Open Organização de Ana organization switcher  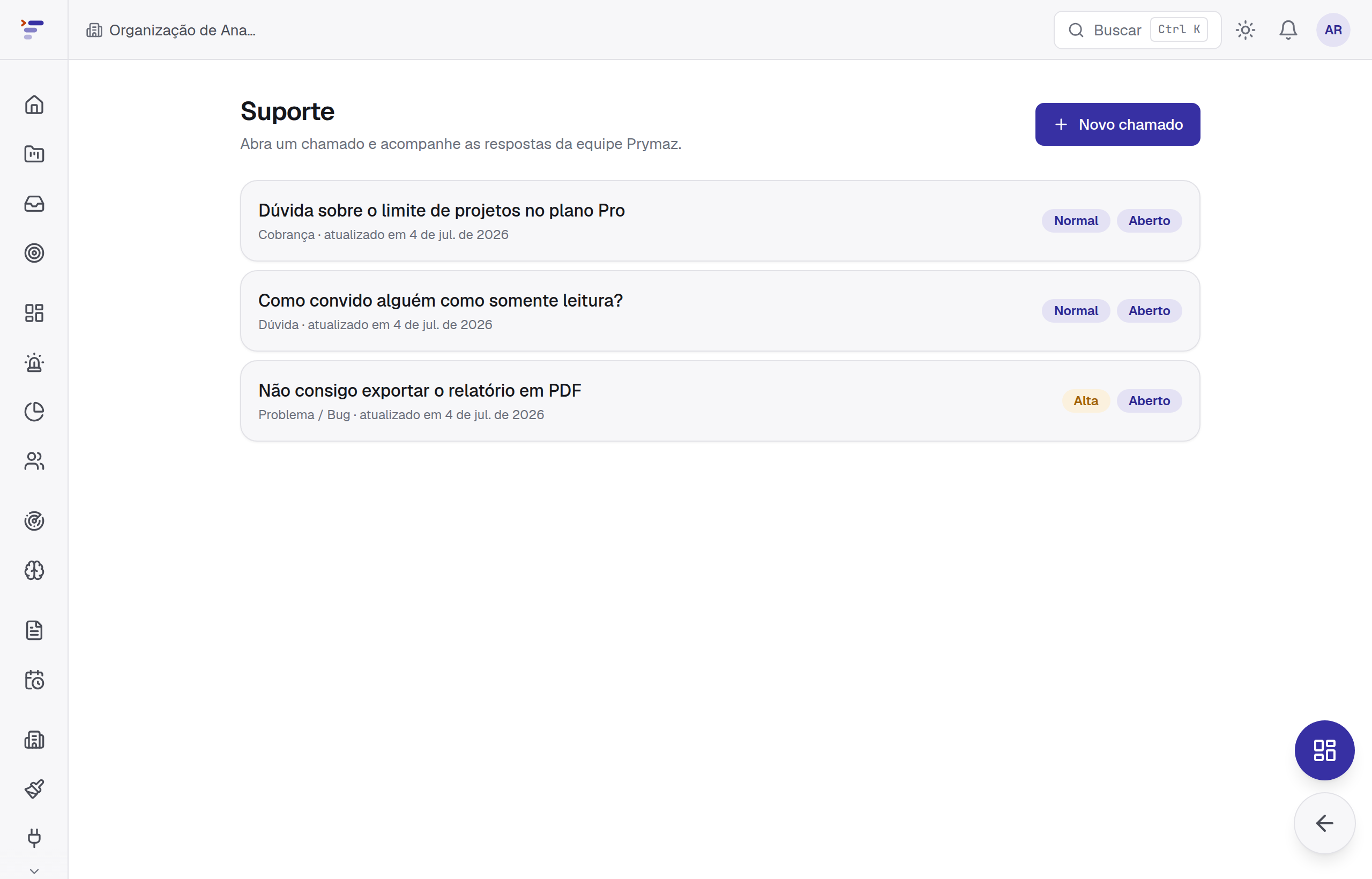[x=170, y=29]
